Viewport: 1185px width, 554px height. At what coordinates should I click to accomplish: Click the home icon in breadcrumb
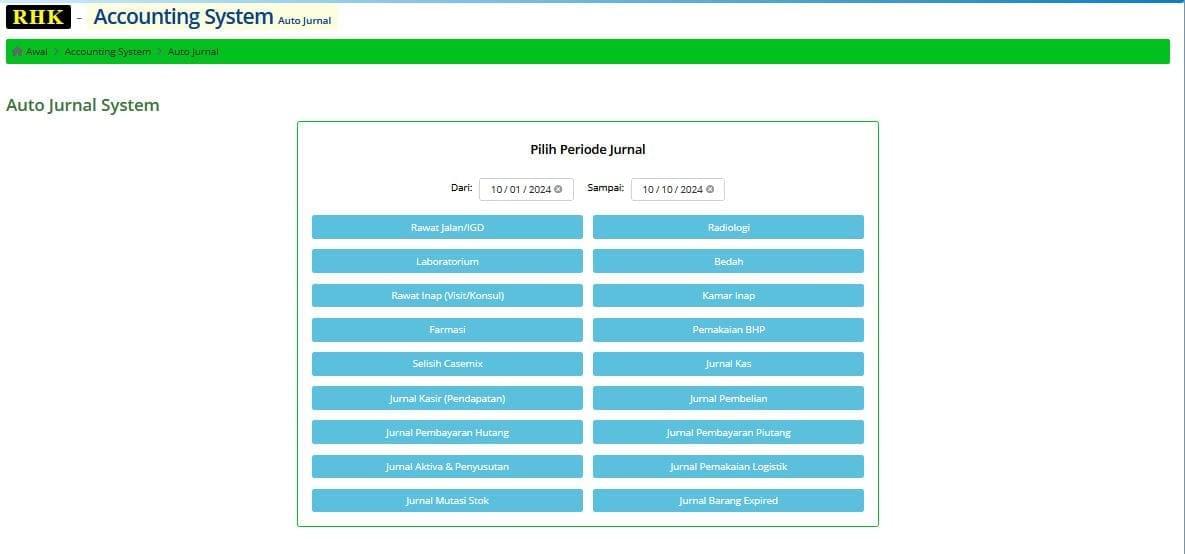(x=17, y=52)
